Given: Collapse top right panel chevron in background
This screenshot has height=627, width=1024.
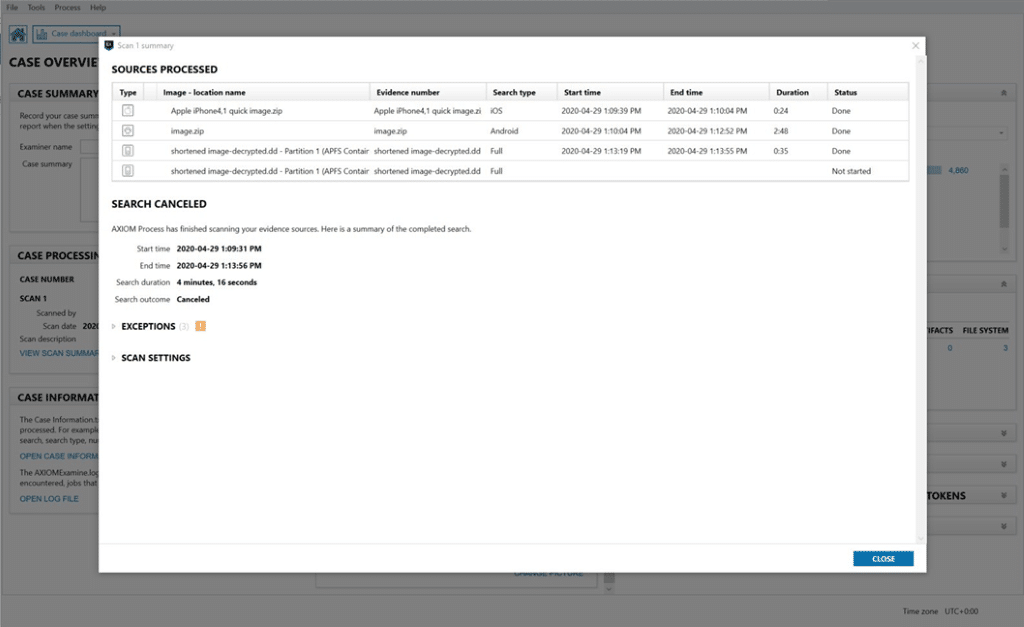Looking at the screenshot, I should (1004, 93).
